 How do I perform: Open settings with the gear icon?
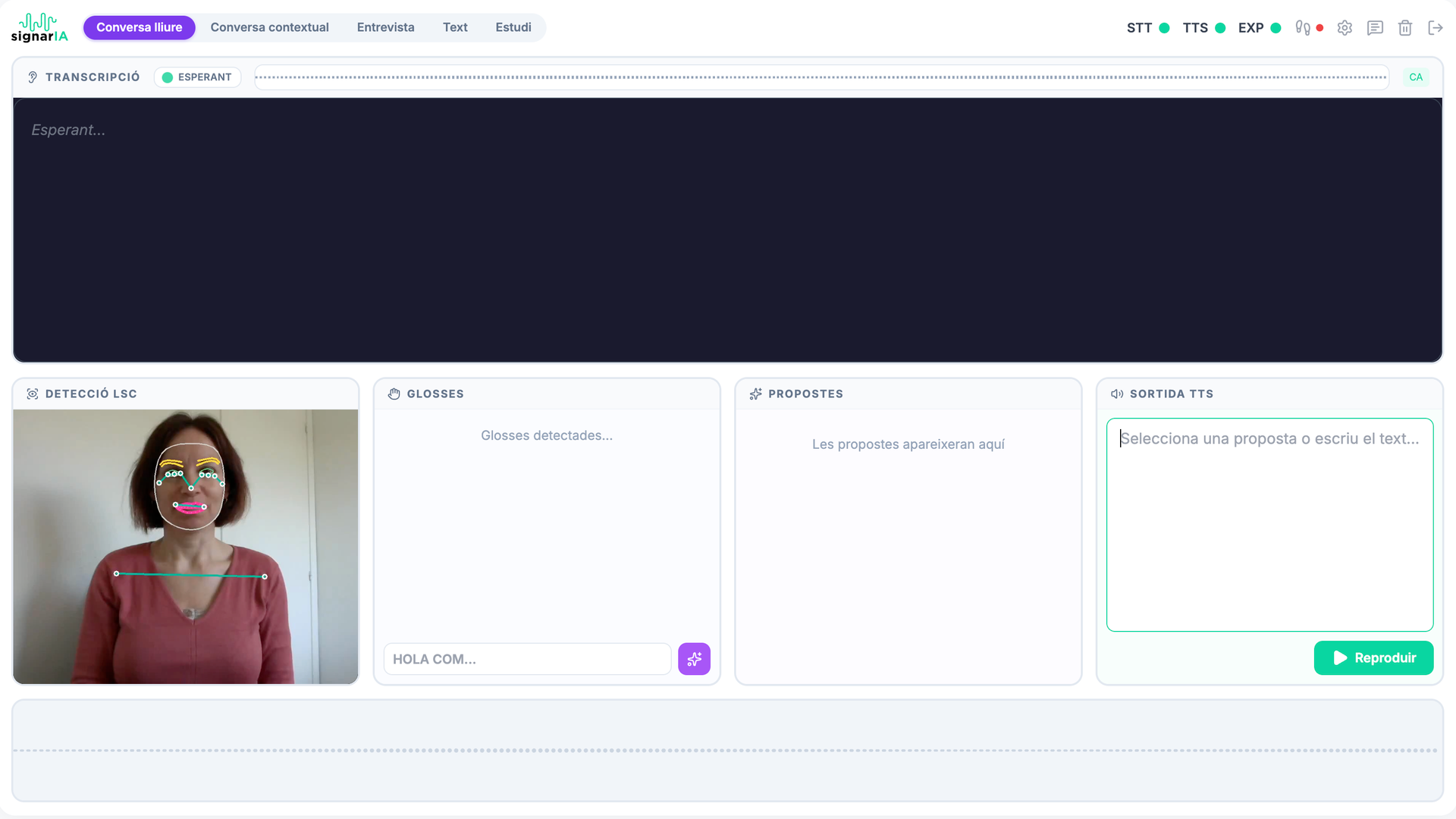coord(1345,27)
